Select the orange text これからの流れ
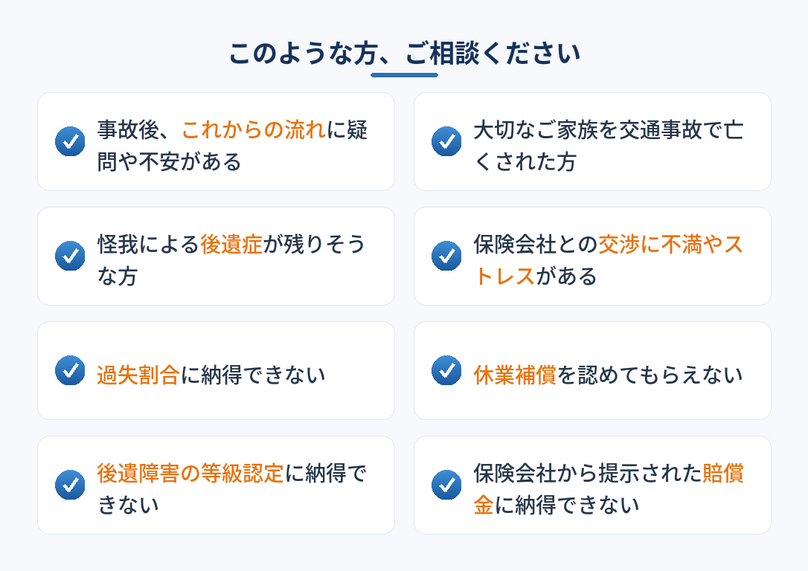 pos(254,130)
